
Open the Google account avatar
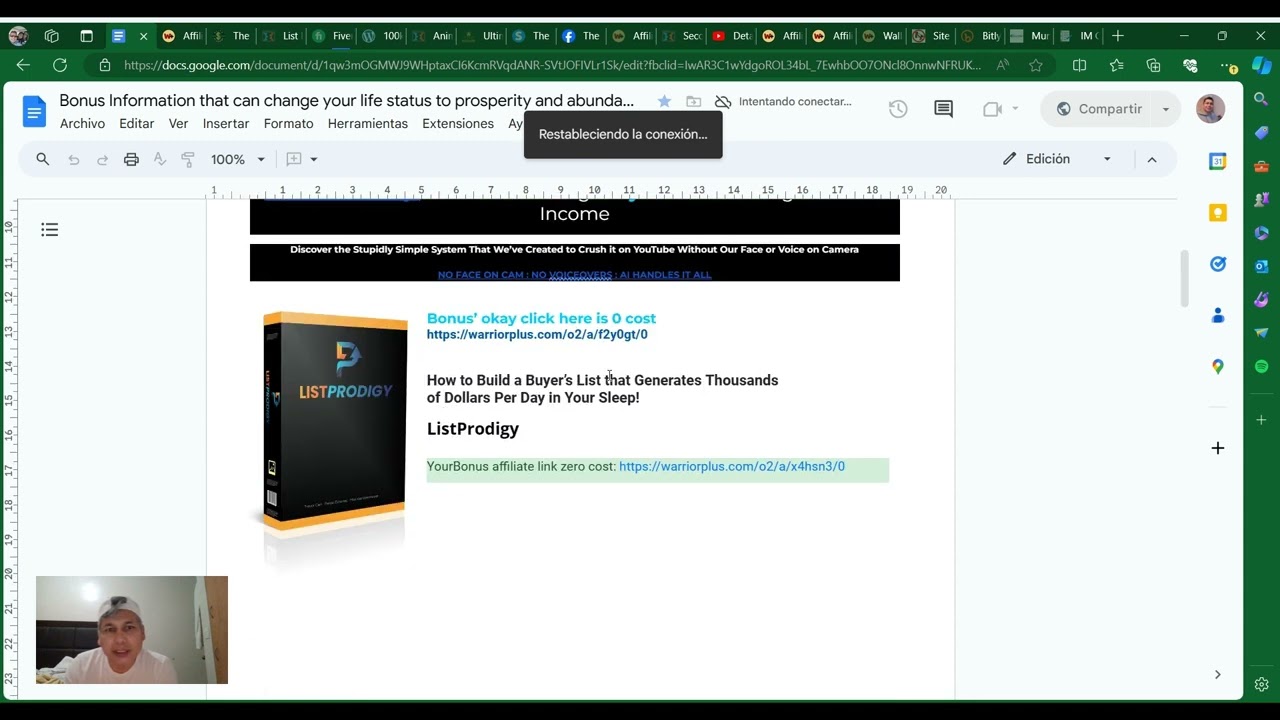coord(1210,109)
